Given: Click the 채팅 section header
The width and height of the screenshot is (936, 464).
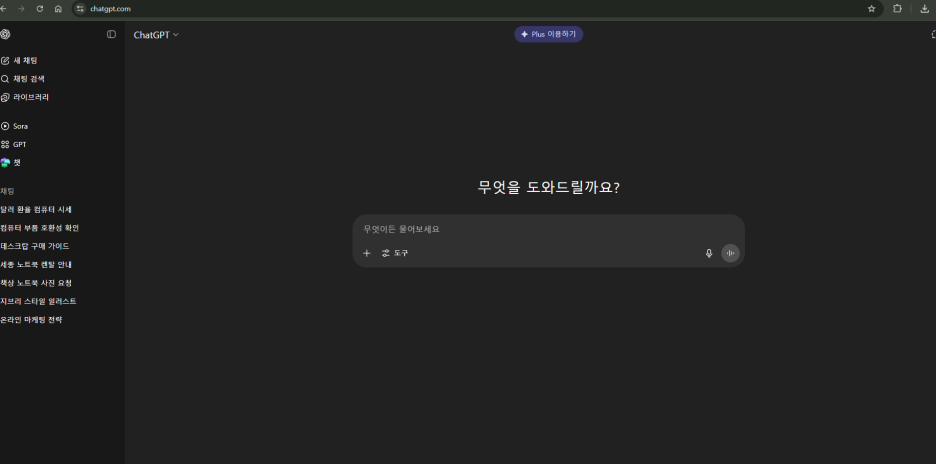Looking at the screenshot, I should tap(7, 191).
